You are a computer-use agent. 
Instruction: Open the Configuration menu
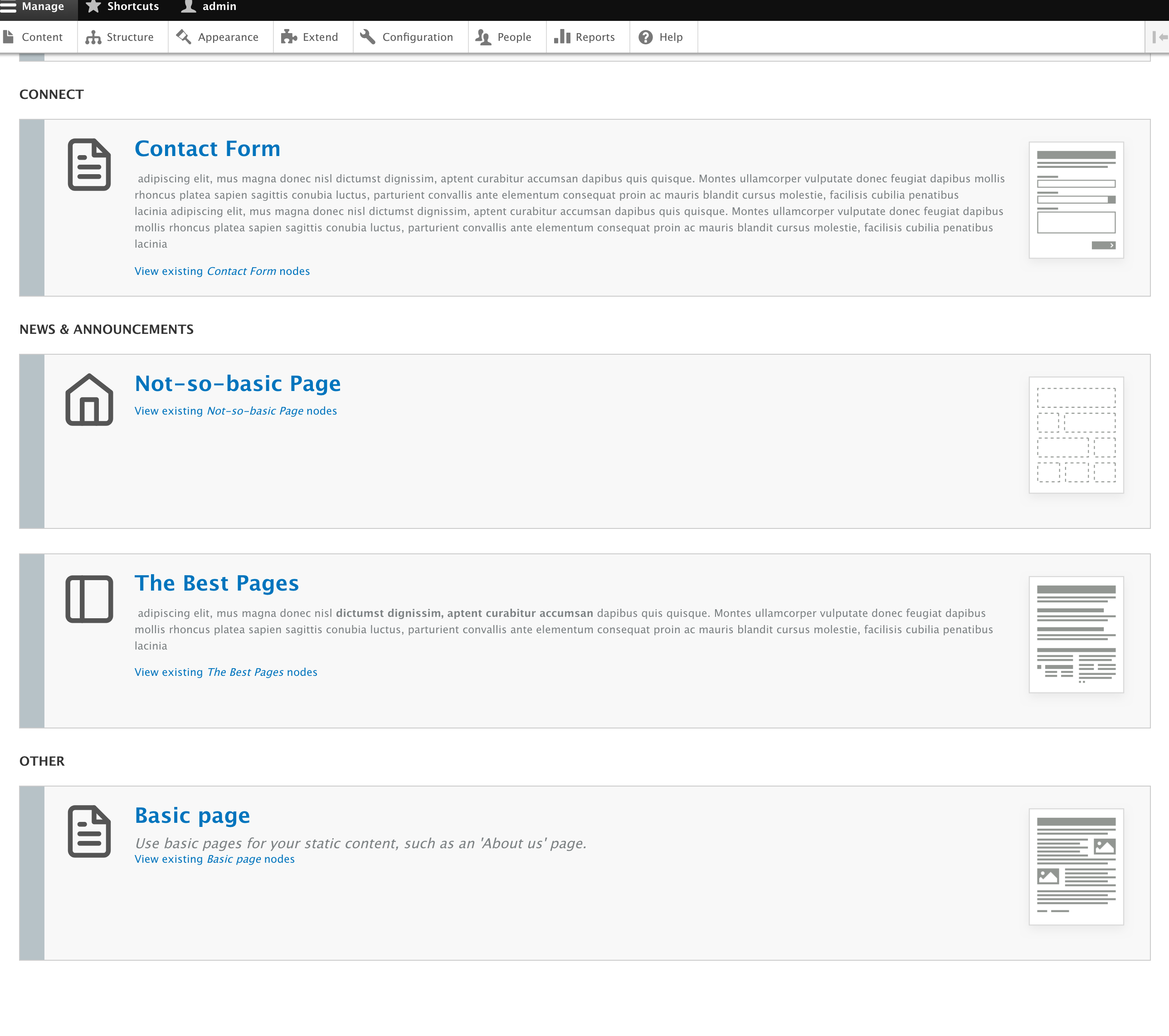[408, 37]
